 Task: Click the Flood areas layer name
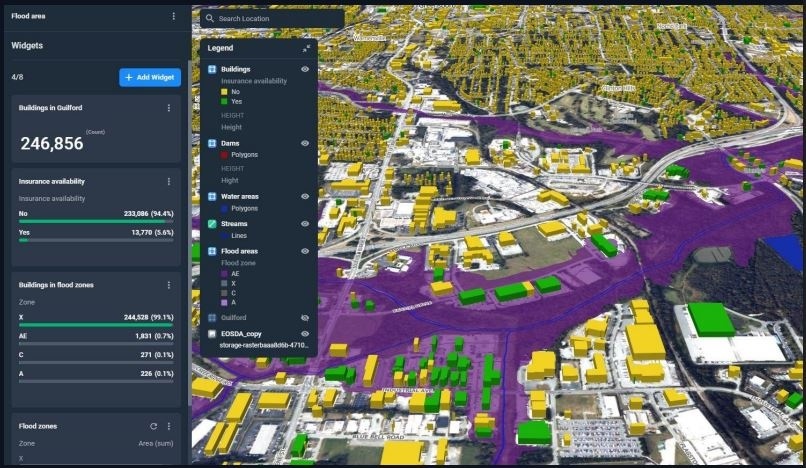[x=240, y=251]
